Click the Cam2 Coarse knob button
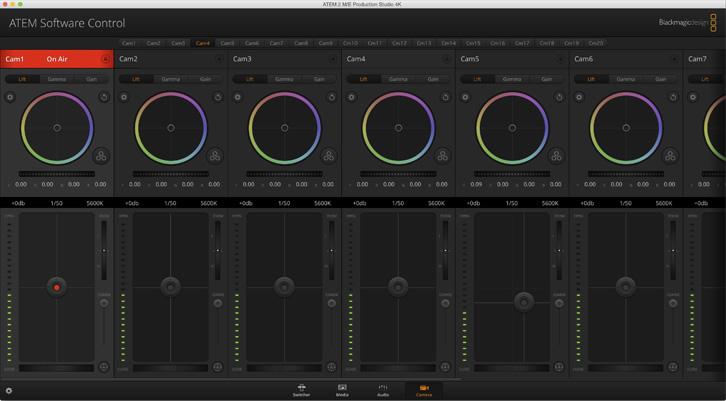 218,303
